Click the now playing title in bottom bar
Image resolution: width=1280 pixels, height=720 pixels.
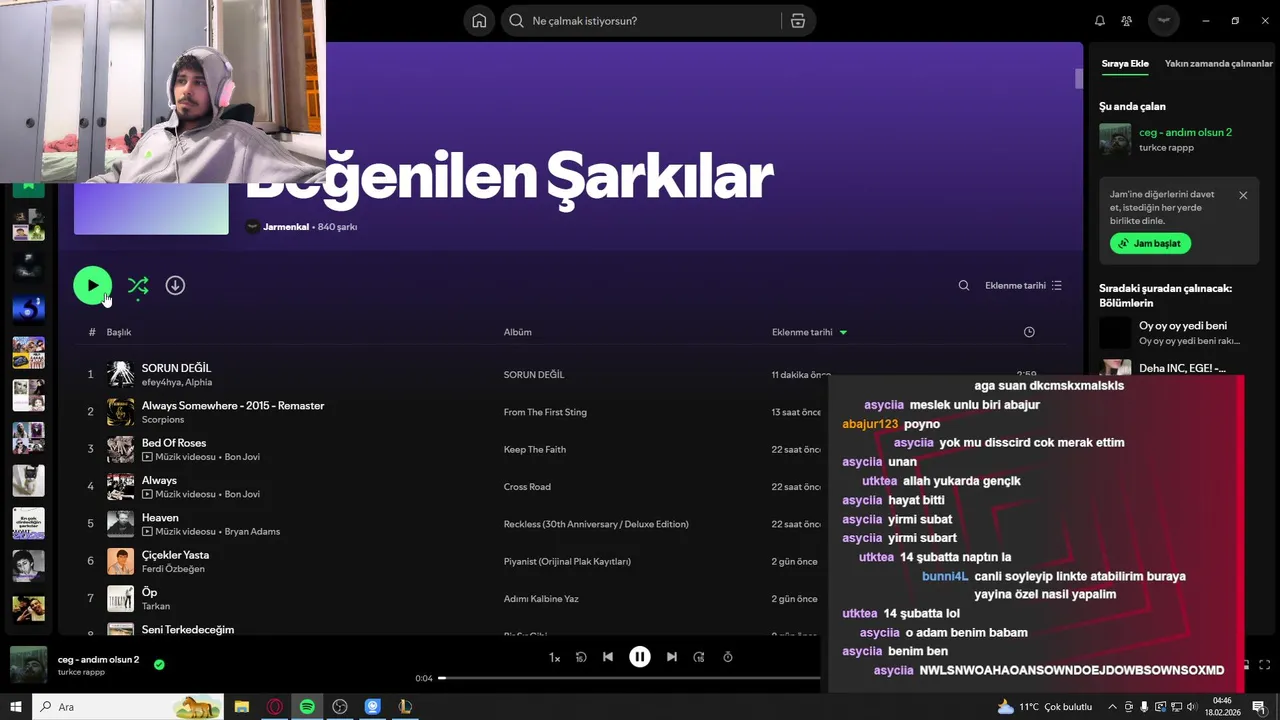(98, 659)
